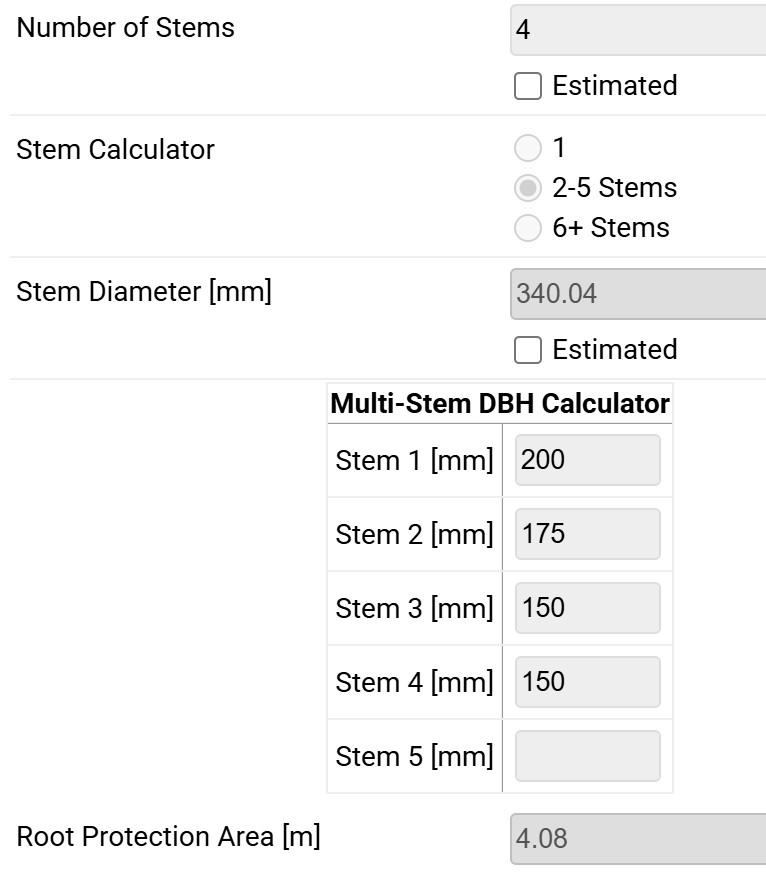Viewport: 766px width, 872px height.
Task: Click the Number of Stems label
Action: tap(126, 28)
